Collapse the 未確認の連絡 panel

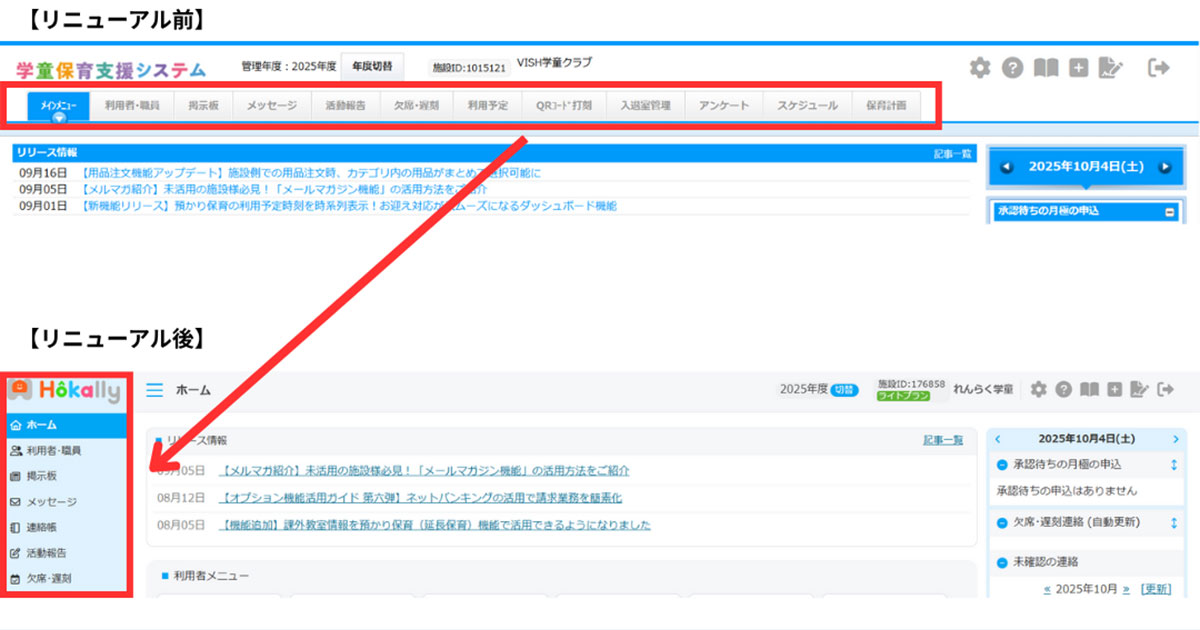pyautogui.click(x=1002, y=562)
